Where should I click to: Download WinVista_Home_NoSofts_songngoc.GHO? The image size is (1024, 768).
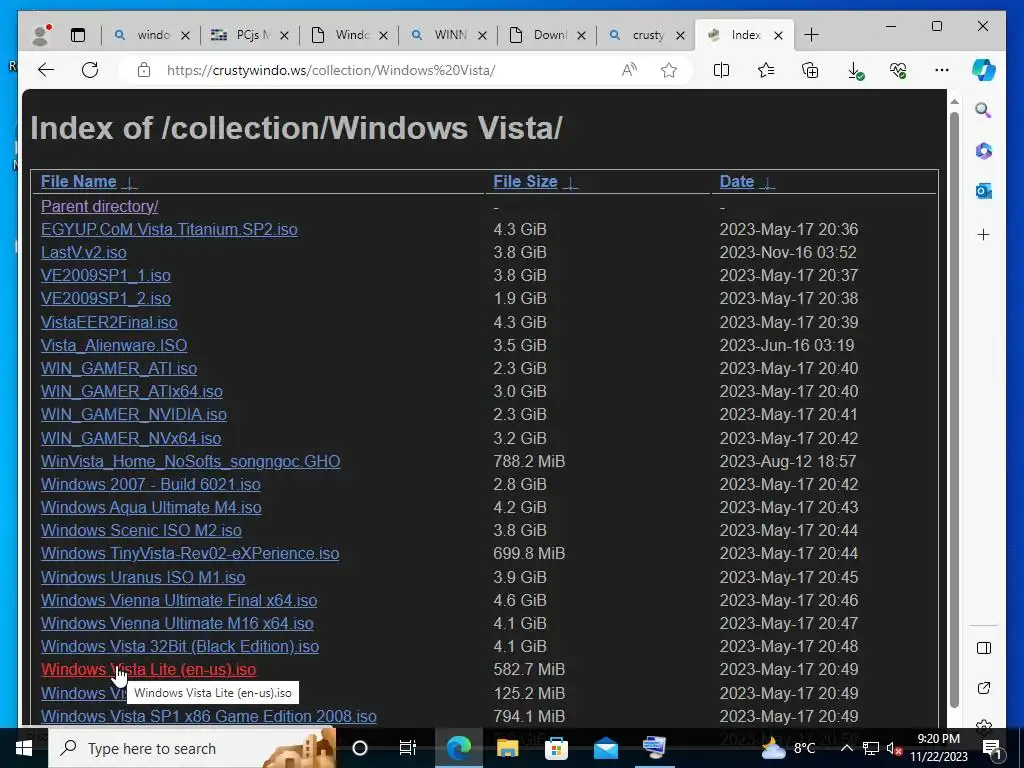[191, 461]
